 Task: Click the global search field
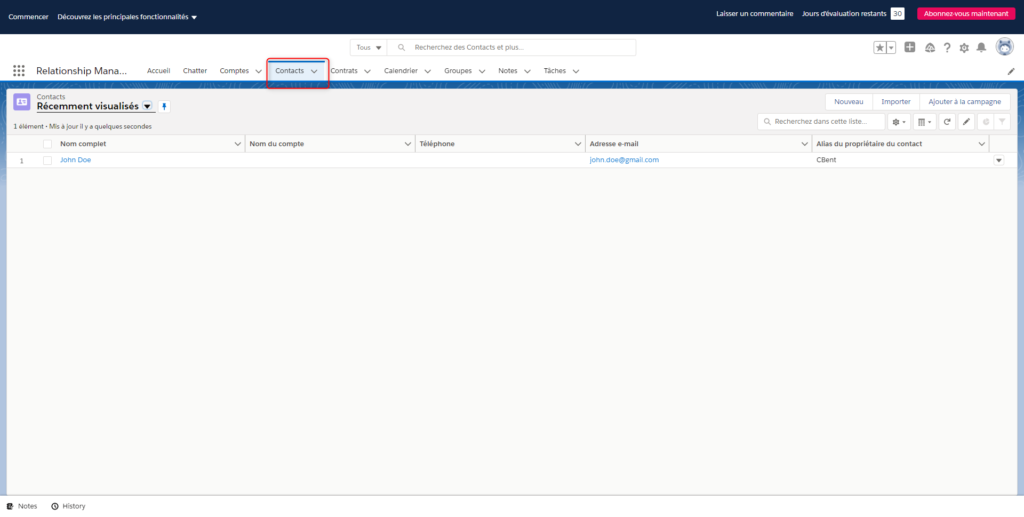(x=511, y=48)
